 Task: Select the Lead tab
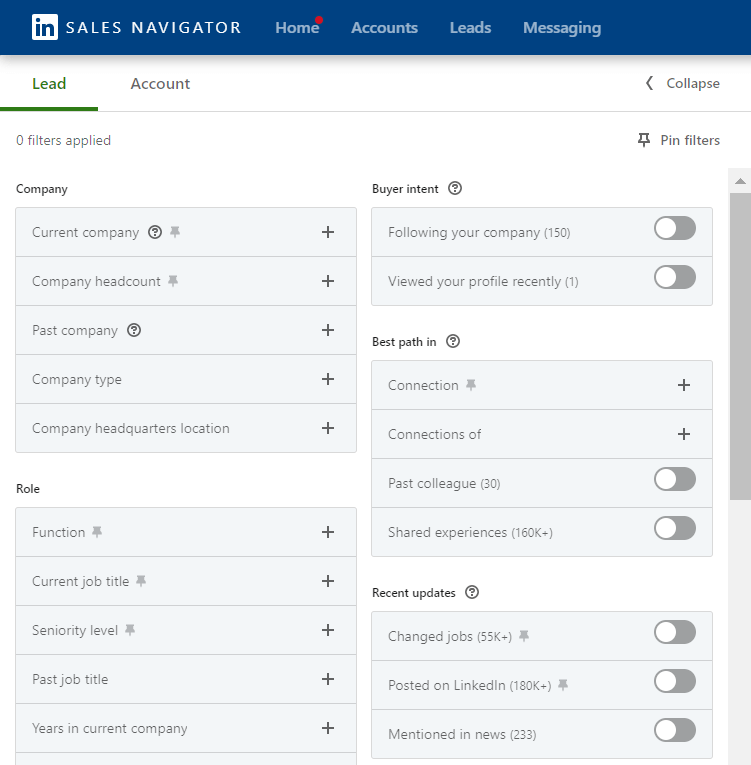tap(49, 84)
